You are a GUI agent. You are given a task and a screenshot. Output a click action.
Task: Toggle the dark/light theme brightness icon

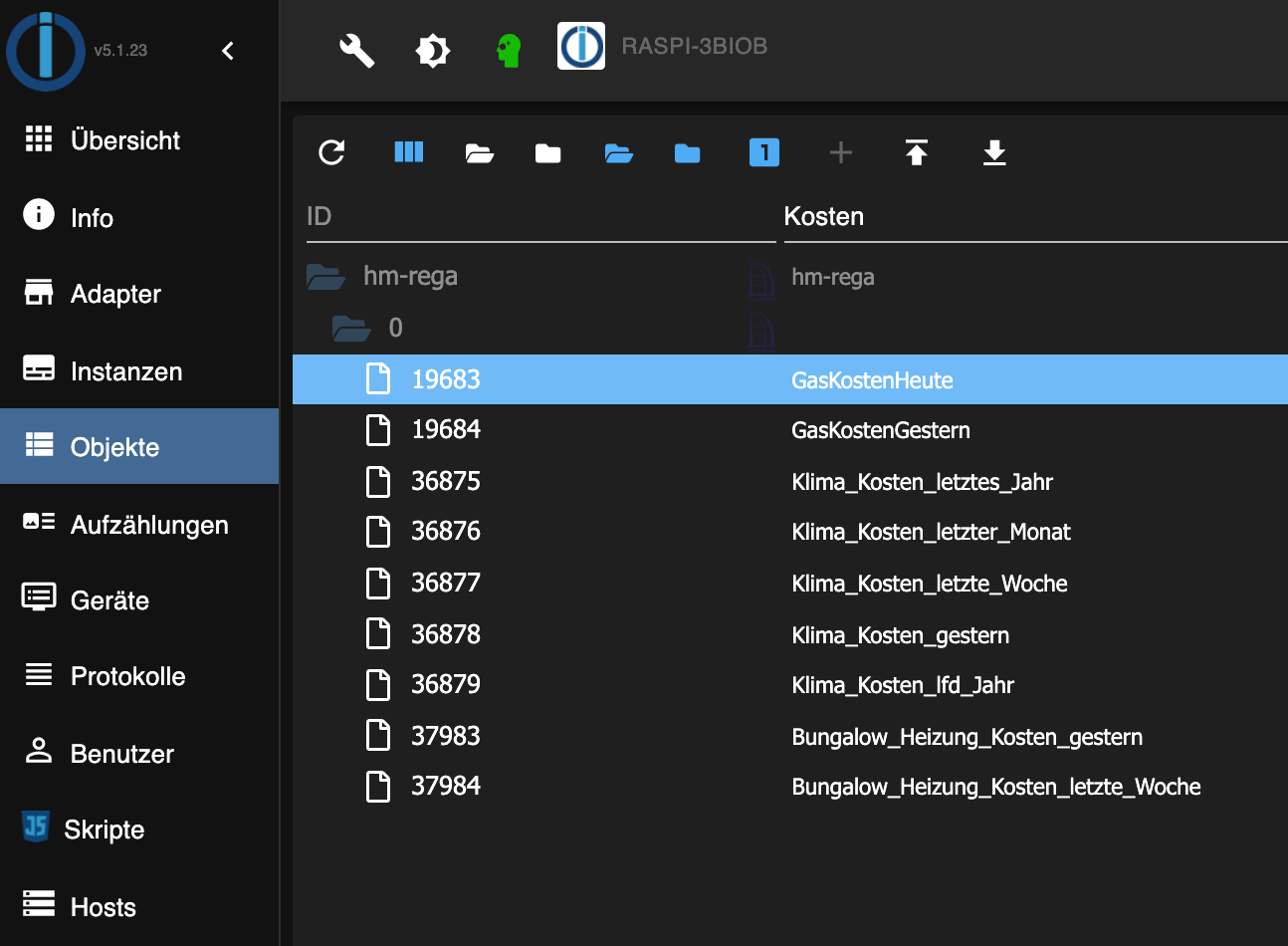point(433,50)
